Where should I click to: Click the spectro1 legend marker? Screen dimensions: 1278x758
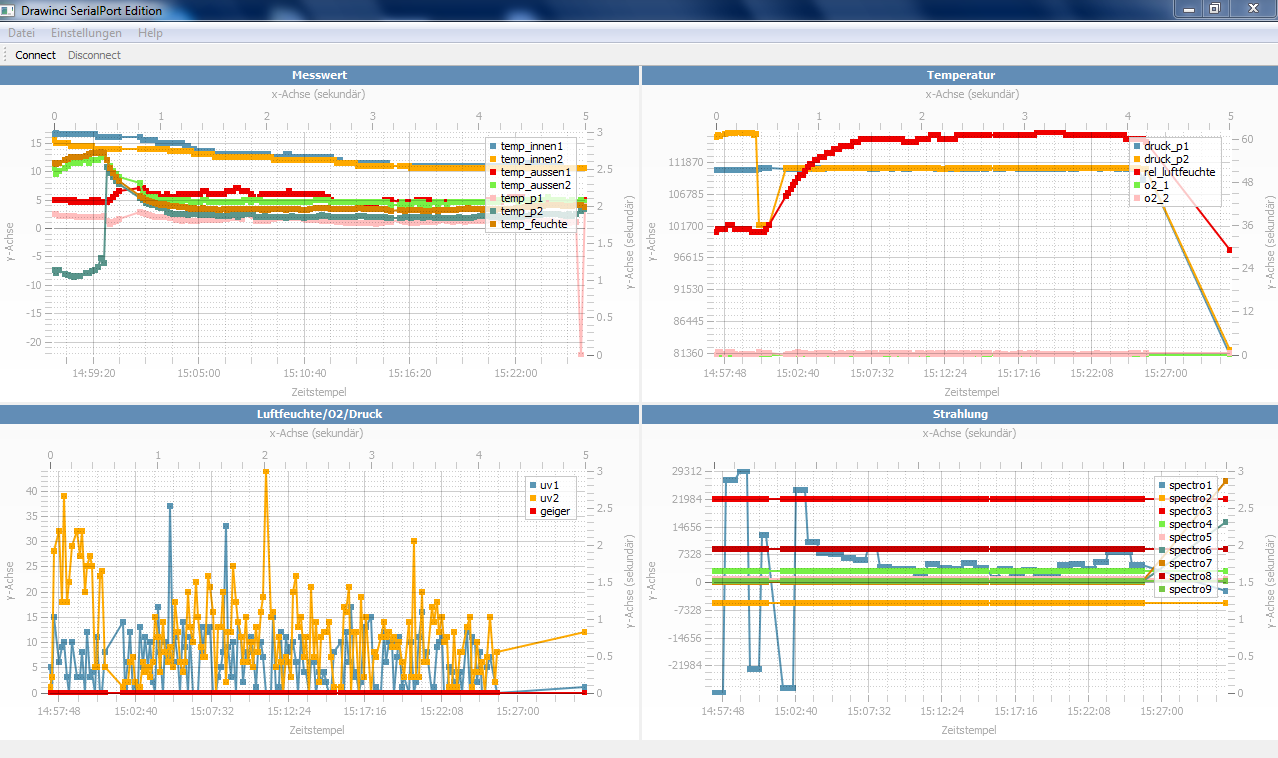pyautogui.click(x=1161, y=485)
